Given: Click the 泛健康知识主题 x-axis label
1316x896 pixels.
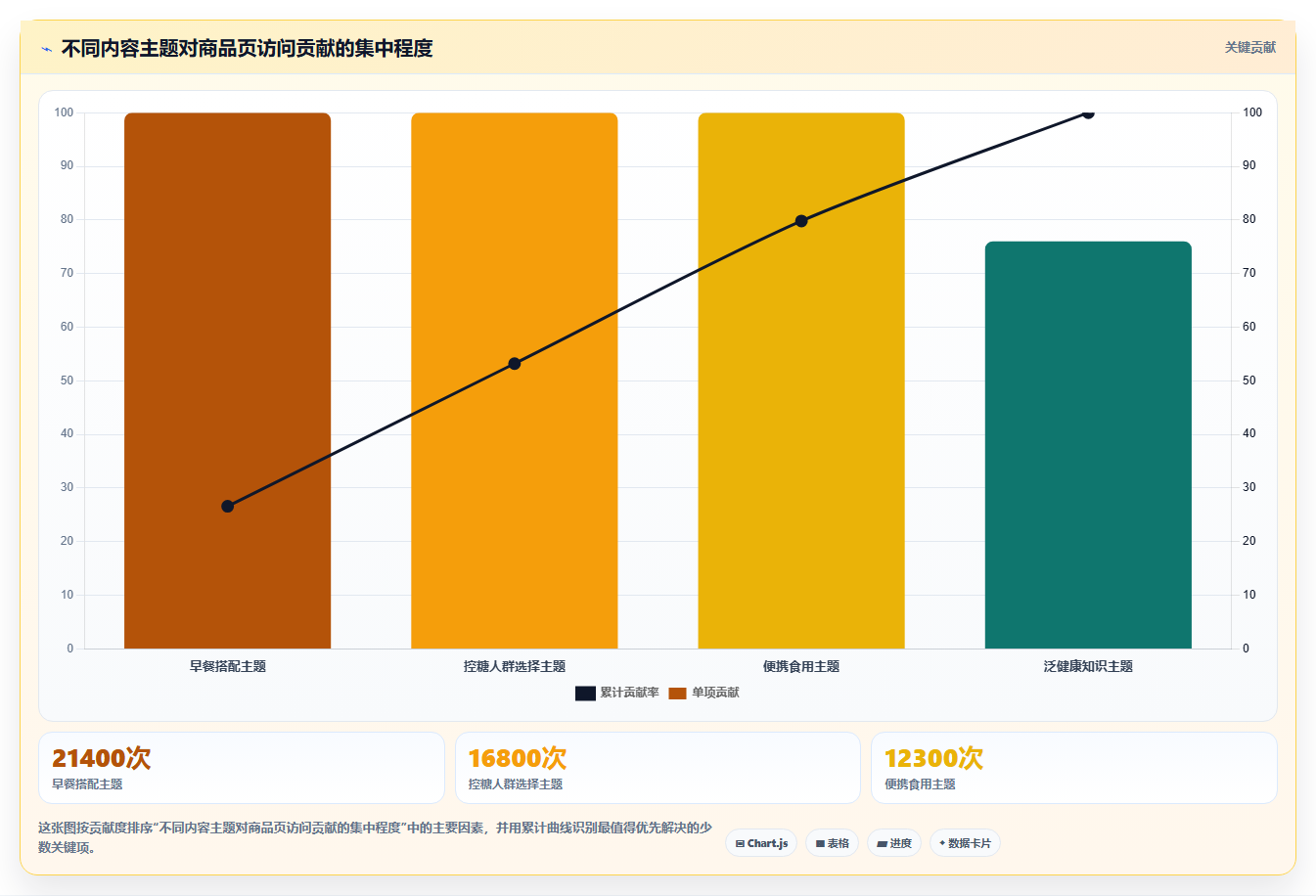Looking at the screenshot, I should click(x=1088, y=666).
